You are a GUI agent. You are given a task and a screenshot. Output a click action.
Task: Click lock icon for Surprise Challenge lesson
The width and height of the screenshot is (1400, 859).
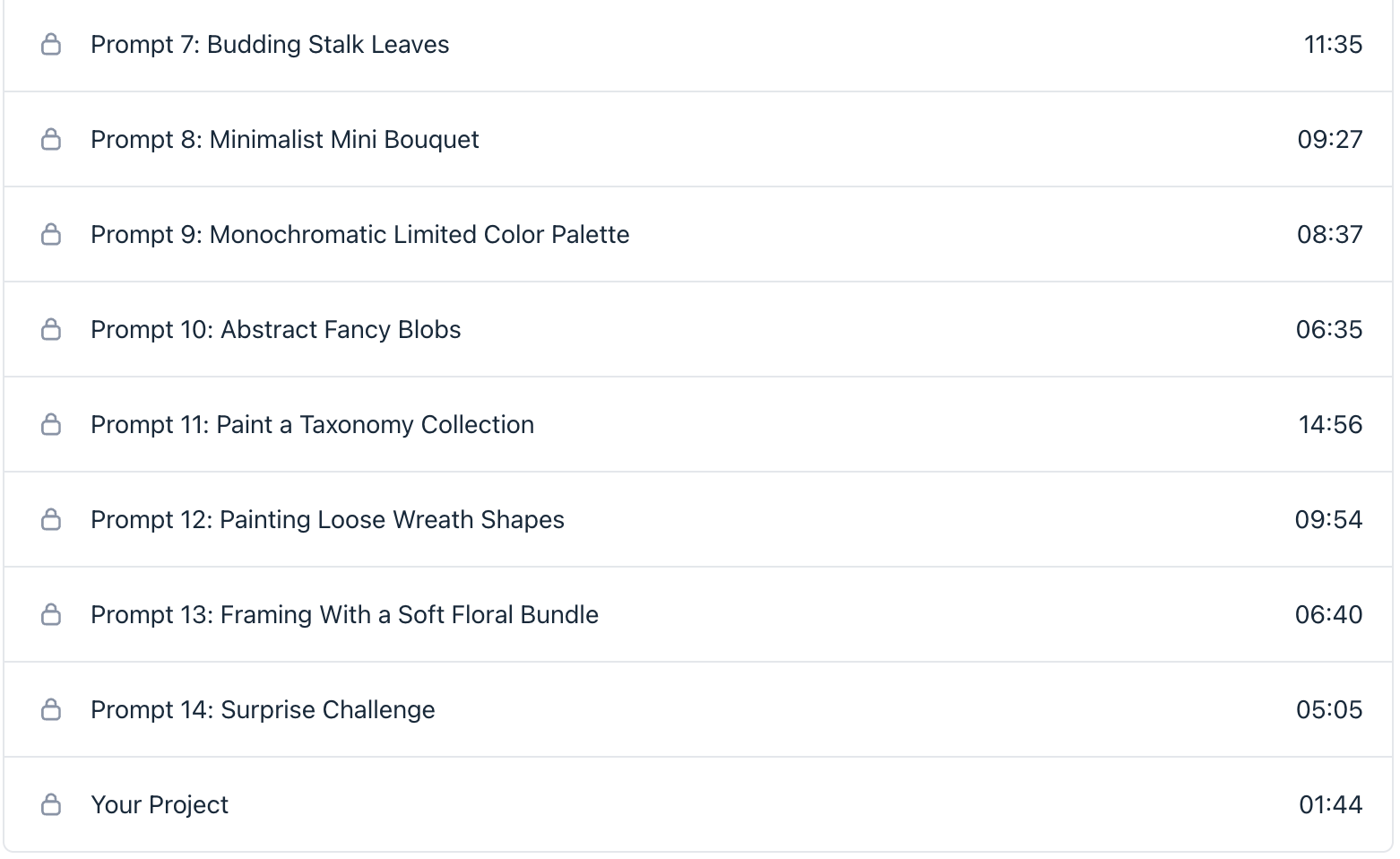coord(51,709)
